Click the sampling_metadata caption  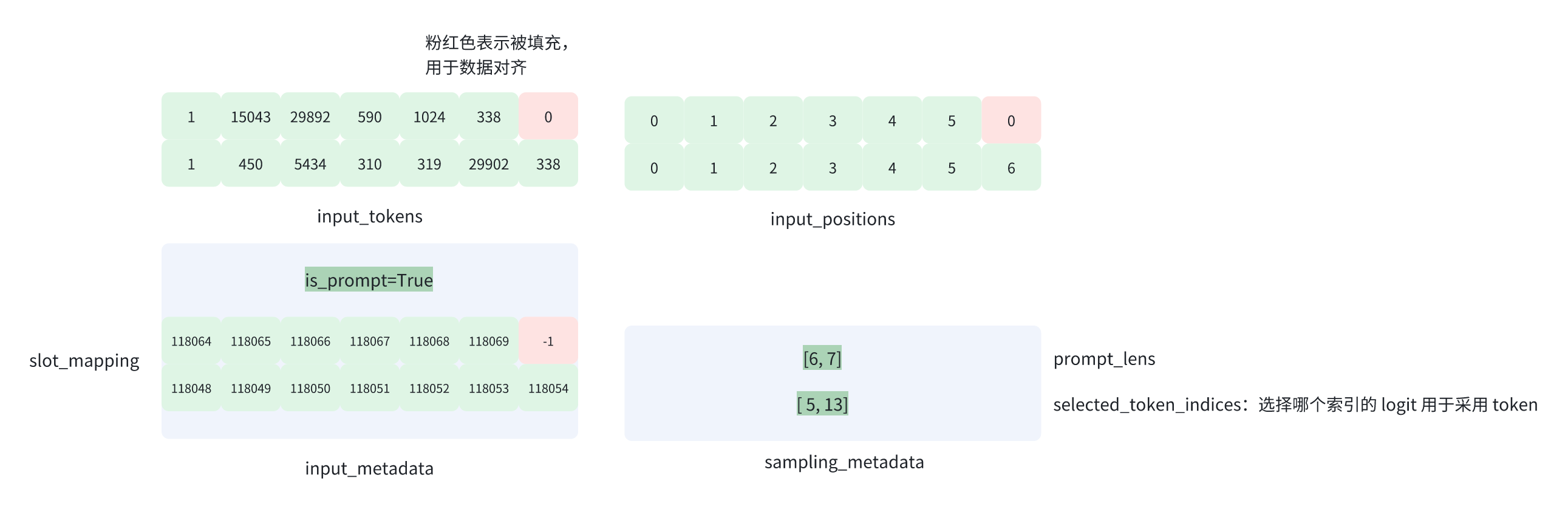(x=844, y=462)
